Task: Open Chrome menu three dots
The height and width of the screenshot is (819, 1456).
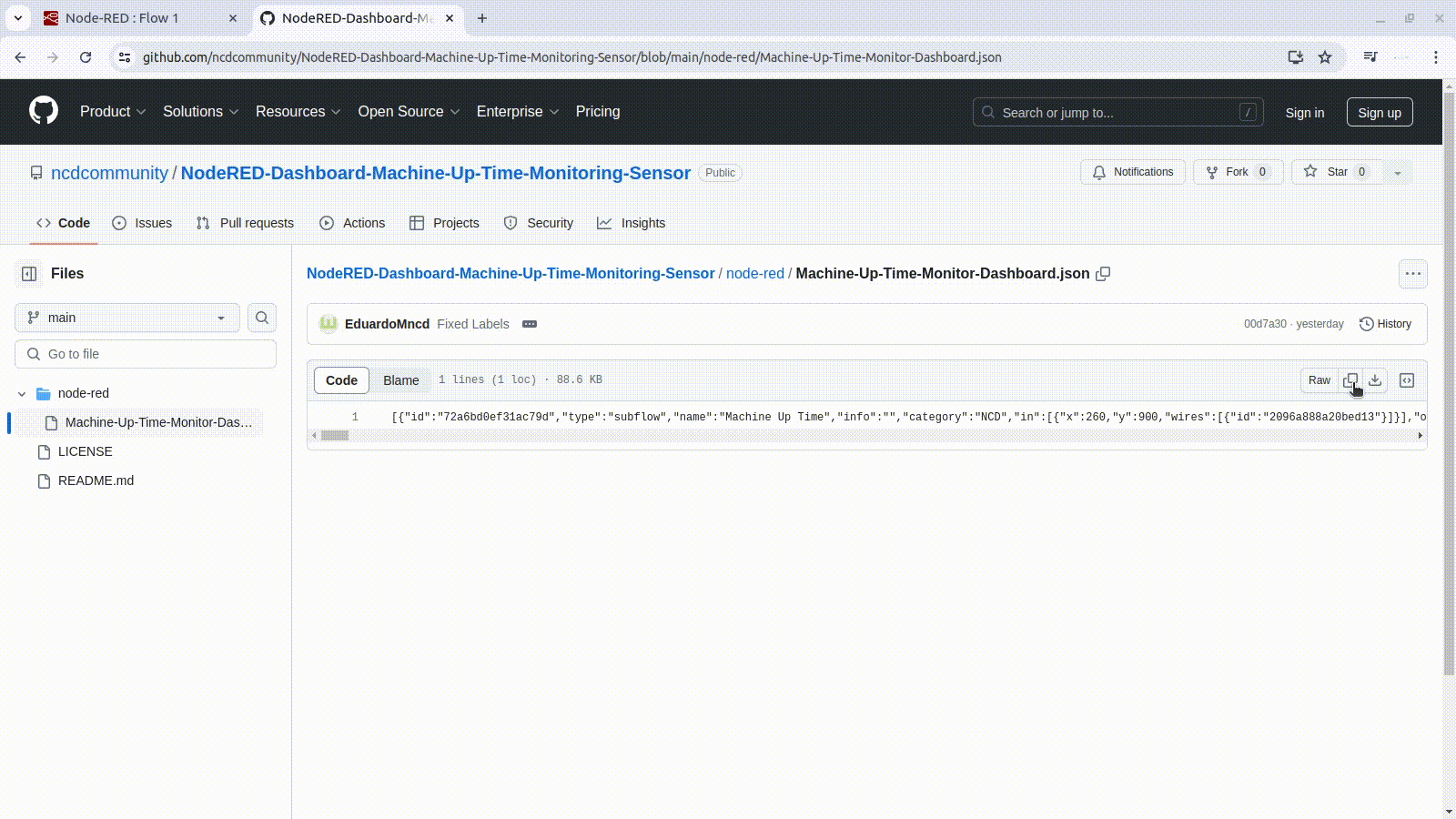Action: point(1436,57)
